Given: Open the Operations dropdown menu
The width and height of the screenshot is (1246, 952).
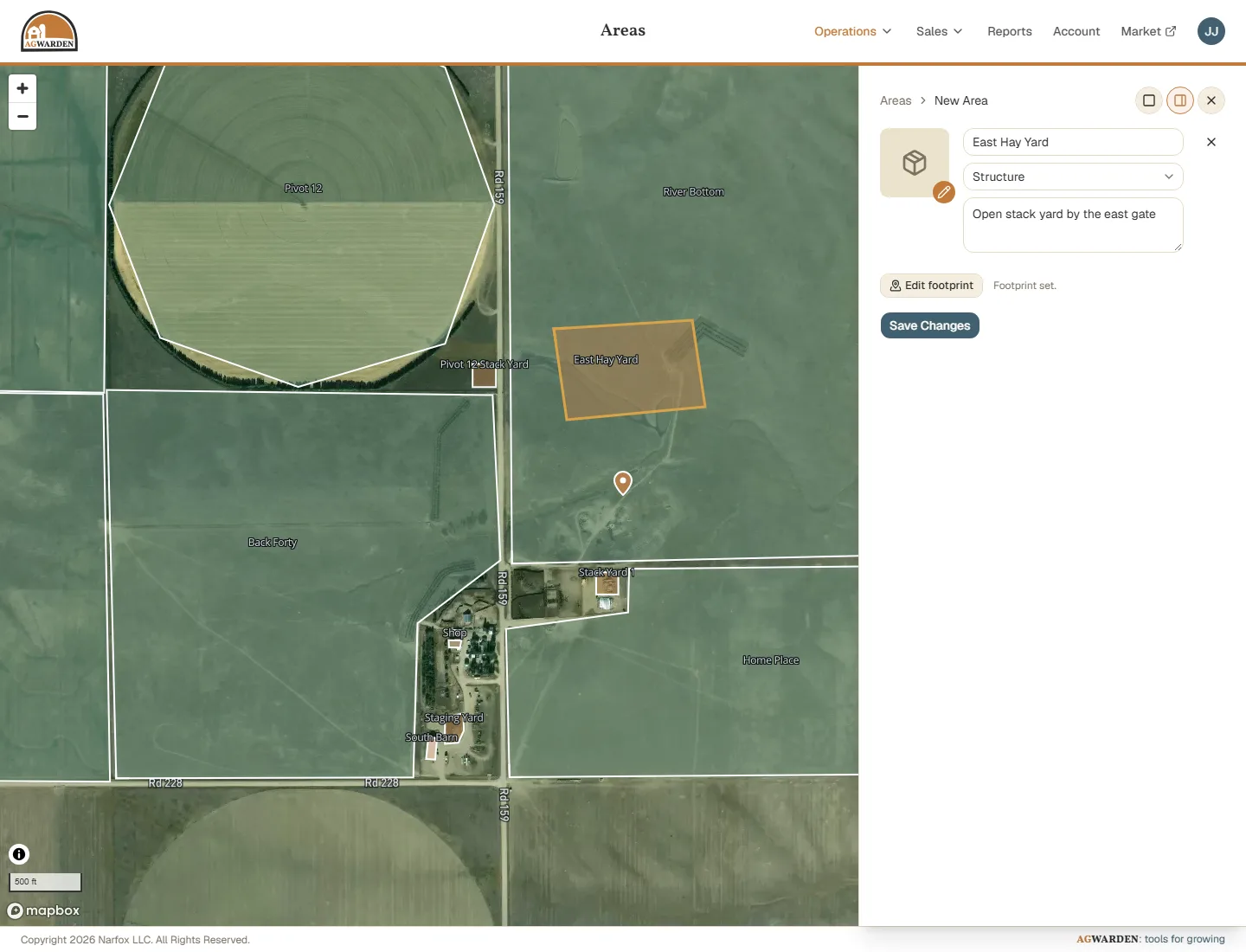Looking at the screenshot, I should (852, 31).
